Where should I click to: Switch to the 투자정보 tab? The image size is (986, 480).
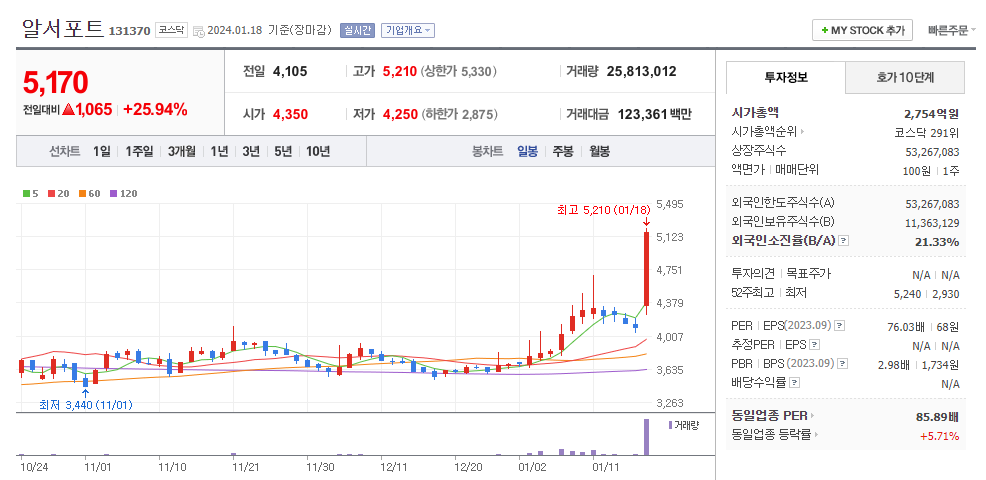pos(786,77)
